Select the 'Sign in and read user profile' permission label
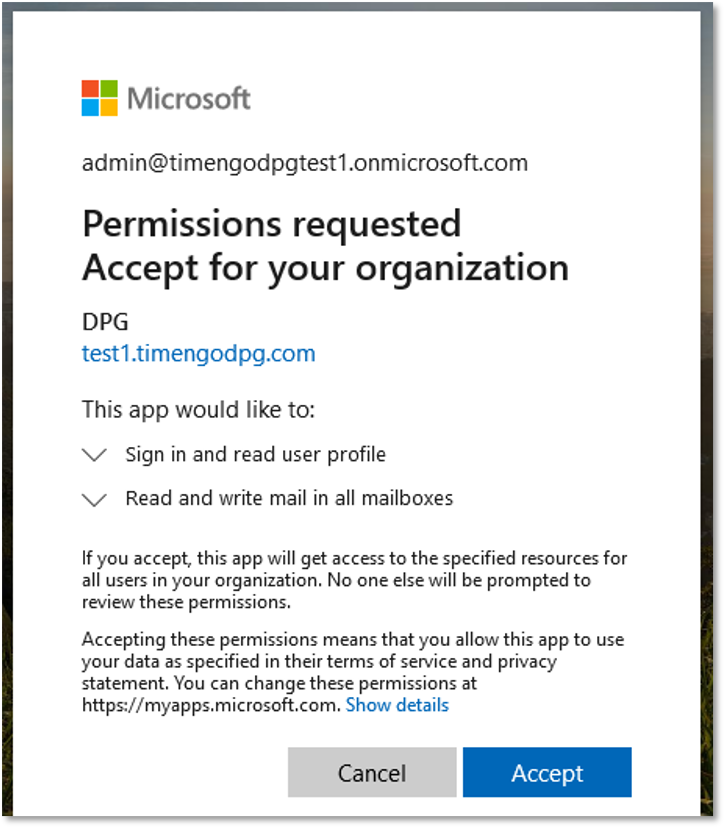Screen dimensions: 725x827 point(256,455)
